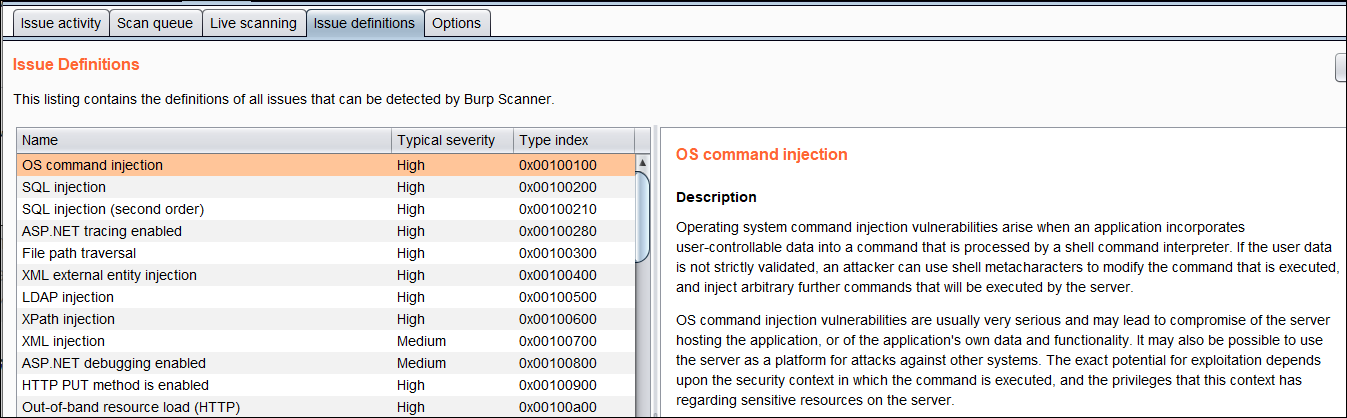Screen dimensions: 1347x418
Task: Click the issue list scroll-up arrow
Action: (643, 162)
